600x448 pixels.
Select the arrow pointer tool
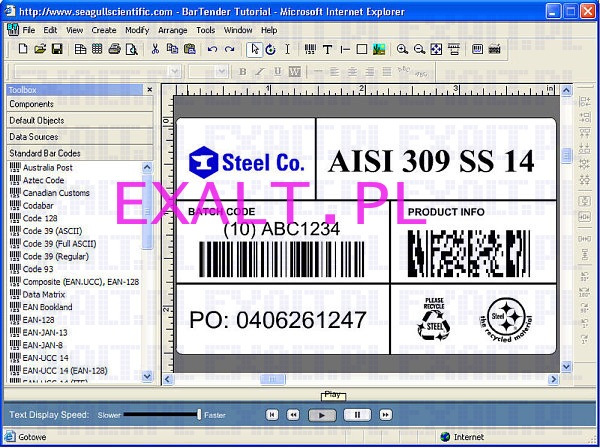254,50
